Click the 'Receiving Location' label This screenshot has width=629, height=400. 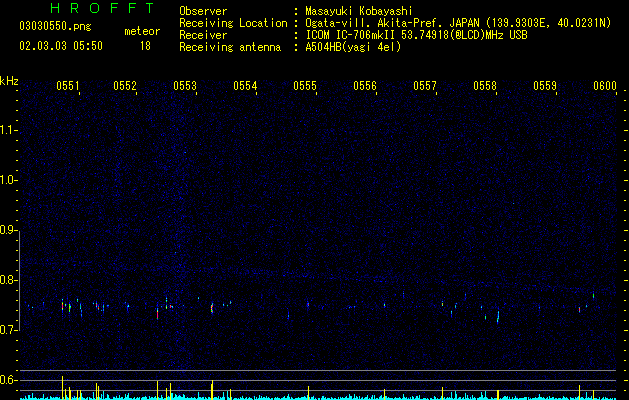click(233, 23)
